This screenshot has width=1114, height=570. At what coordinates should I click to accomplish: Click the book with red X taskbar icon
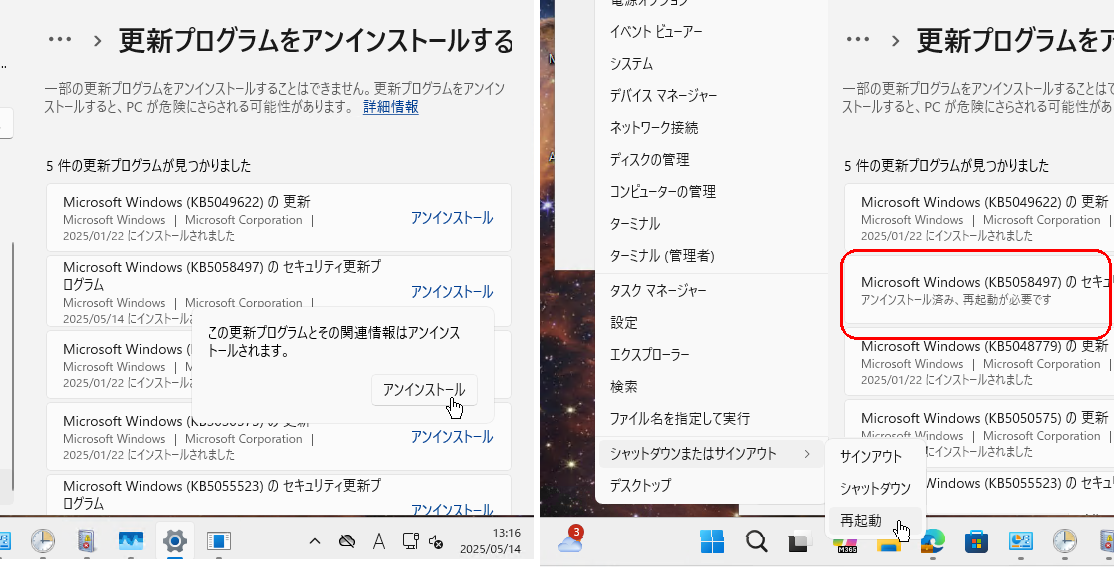(87, 542)
